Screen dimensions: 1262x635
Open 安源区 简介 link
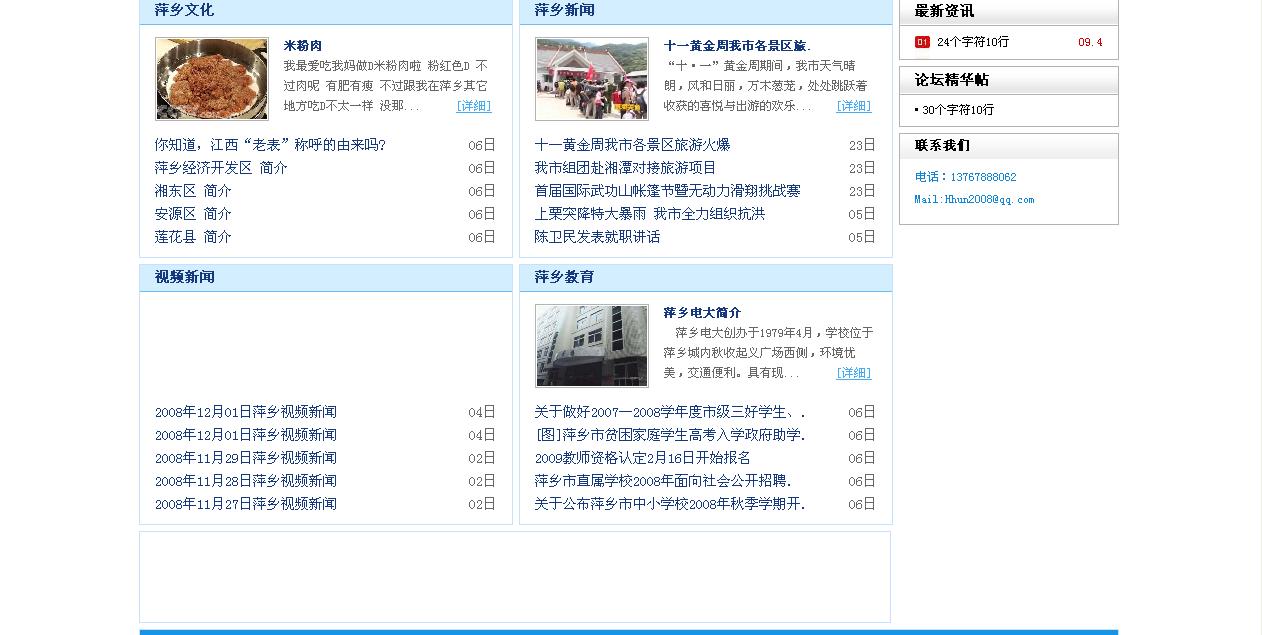pos(193,214)
